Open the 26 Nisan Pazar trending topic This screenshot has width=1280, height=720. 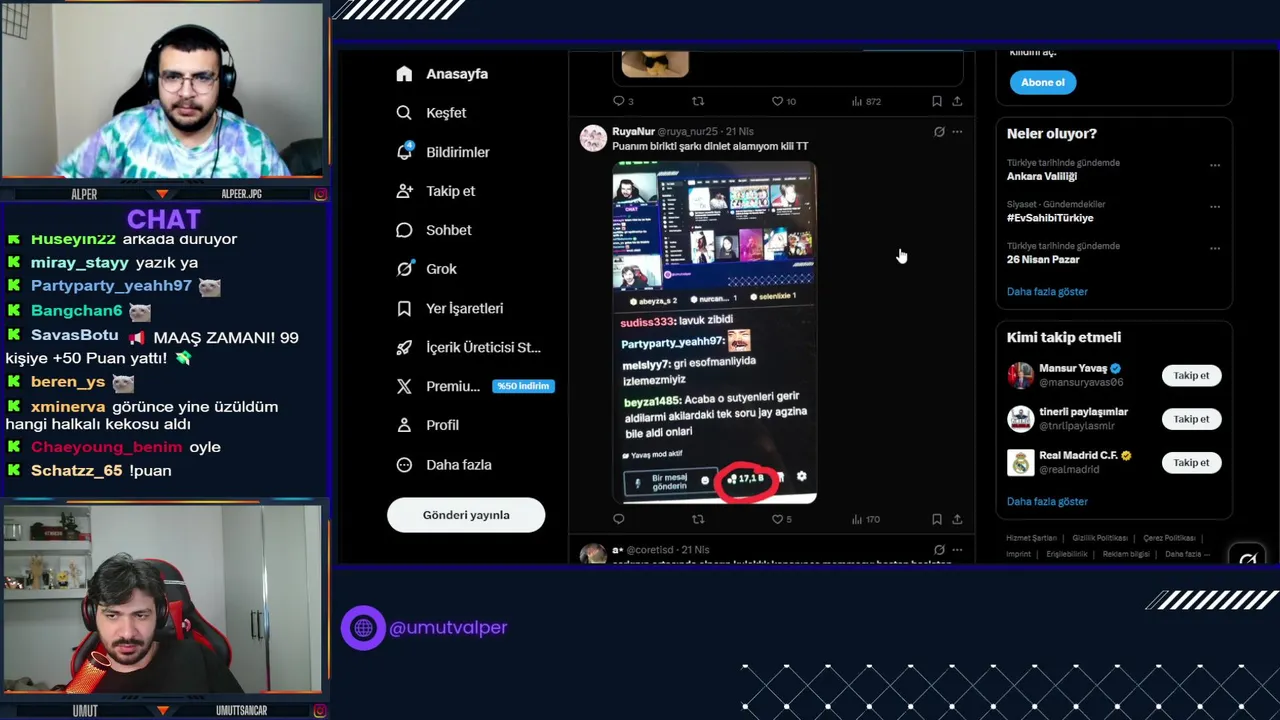pos(1043,260)
